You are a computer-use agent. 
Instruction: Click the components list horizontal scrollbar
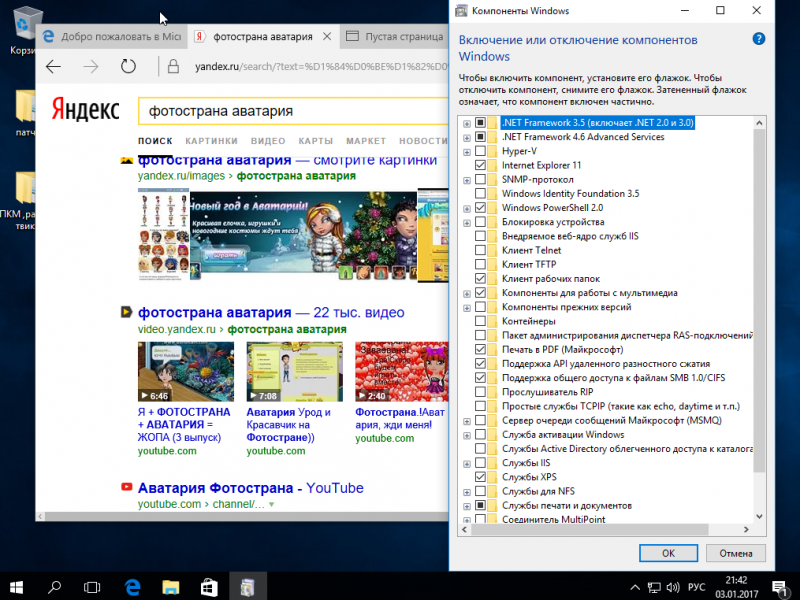click(590, 530)
